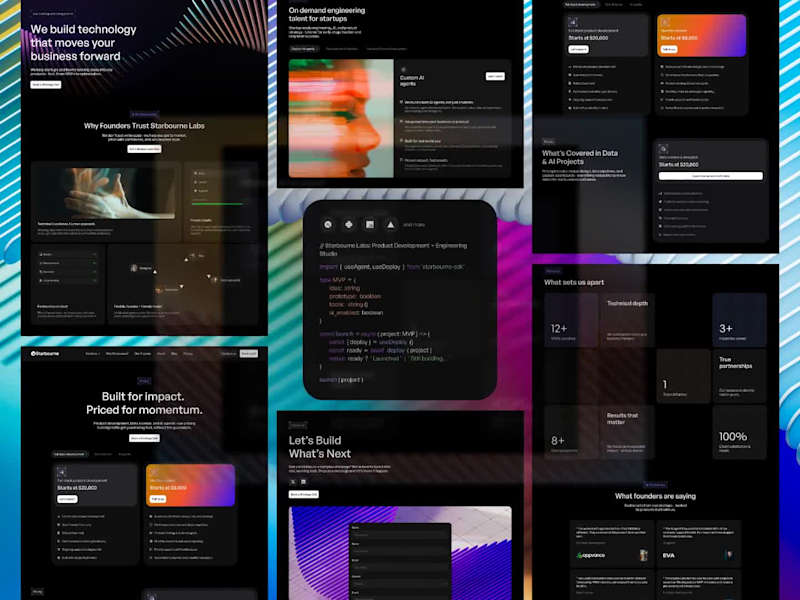Image resolution: width=800 pixels, height=600 pixels.
Task: Click the four-petal flower icon in the code card
Action: tap(349, 224)
